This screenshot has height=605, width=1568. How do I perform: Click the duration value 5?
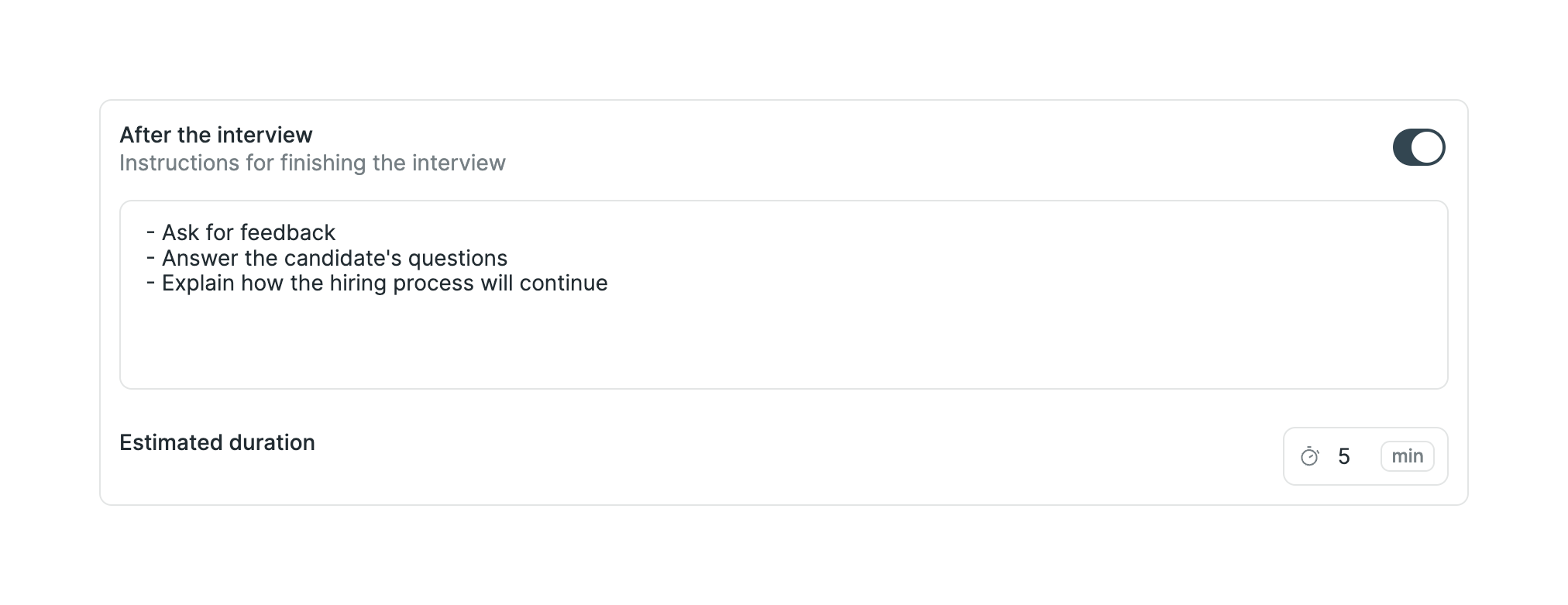click(1344, 456)
